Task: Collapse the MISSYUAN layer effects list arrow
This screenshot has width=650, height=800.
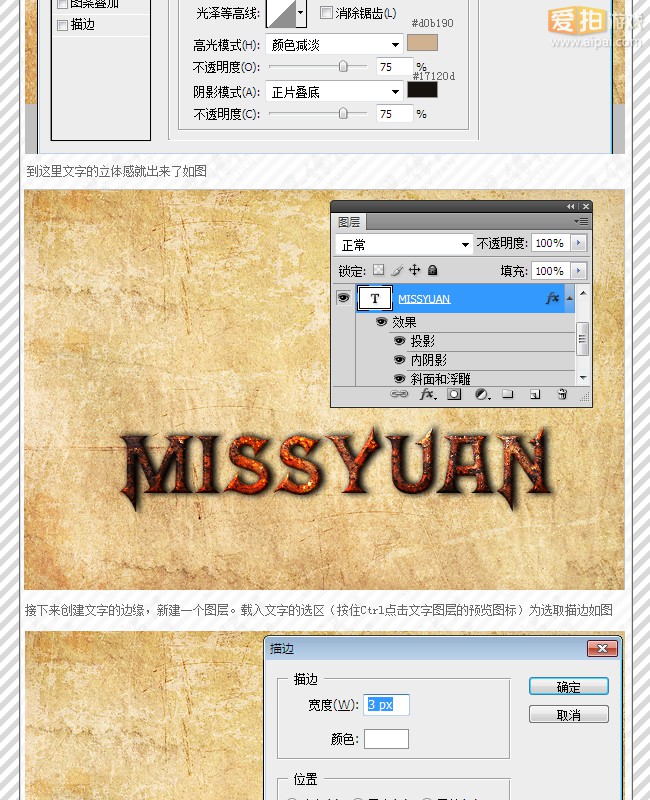Action: [x=569, y=298]
